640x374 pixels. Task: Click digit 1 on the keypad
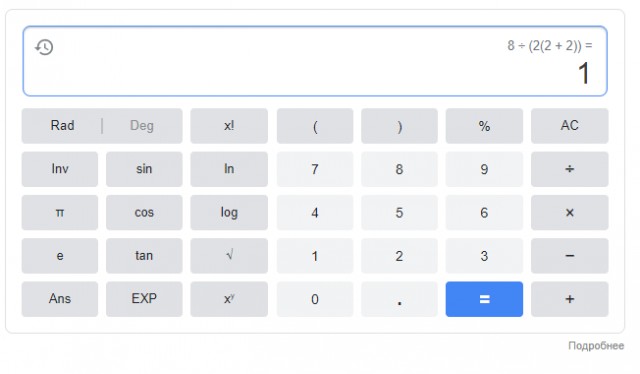(x=315, y=256)
